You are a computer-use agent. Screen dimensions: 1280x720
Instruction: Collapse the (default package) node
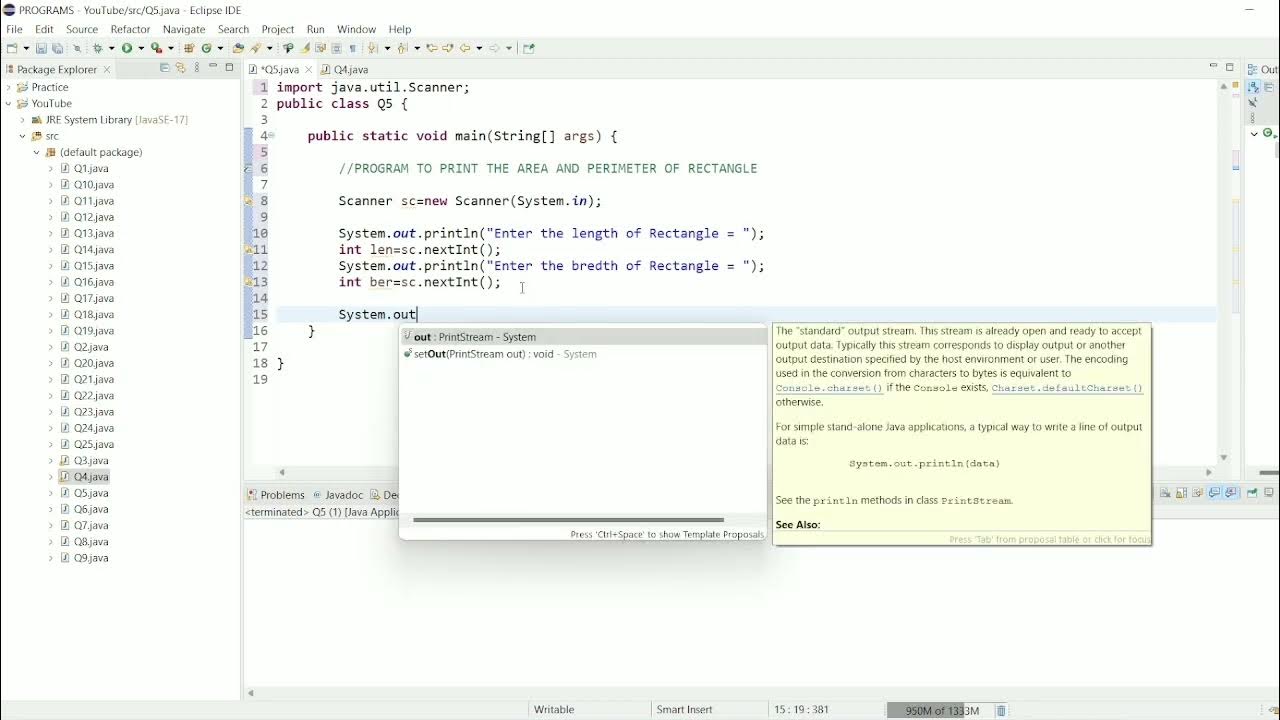(x=37, y=152)
